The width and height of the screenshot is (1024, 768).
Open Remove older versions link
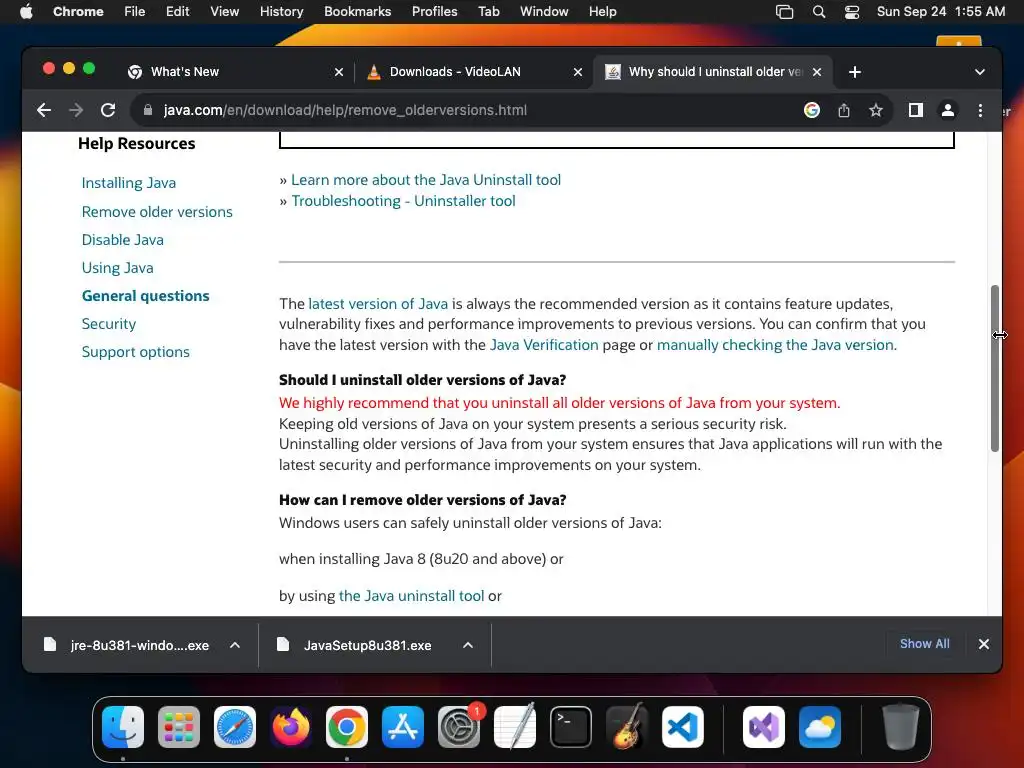[x=157, y=212]
